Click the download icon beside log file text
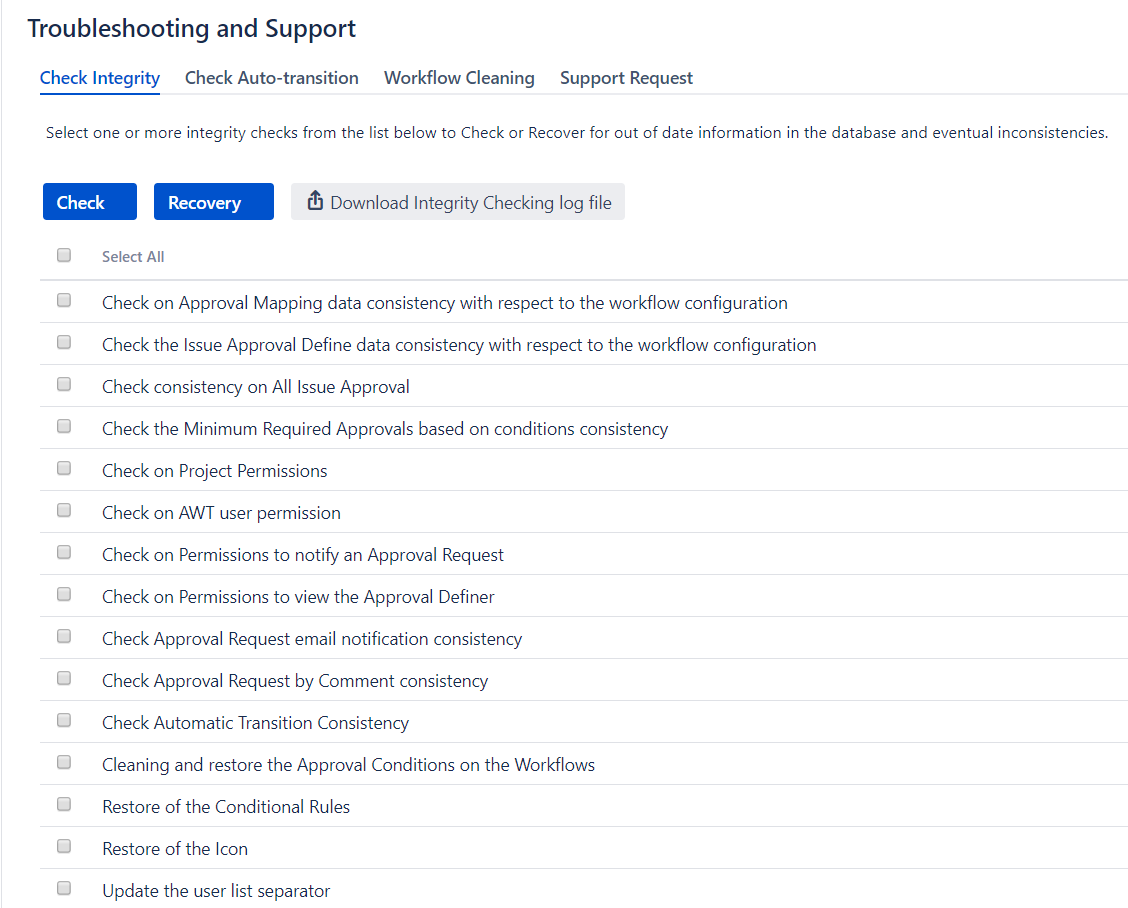1128x908 pixels. (x=315, y=201)
